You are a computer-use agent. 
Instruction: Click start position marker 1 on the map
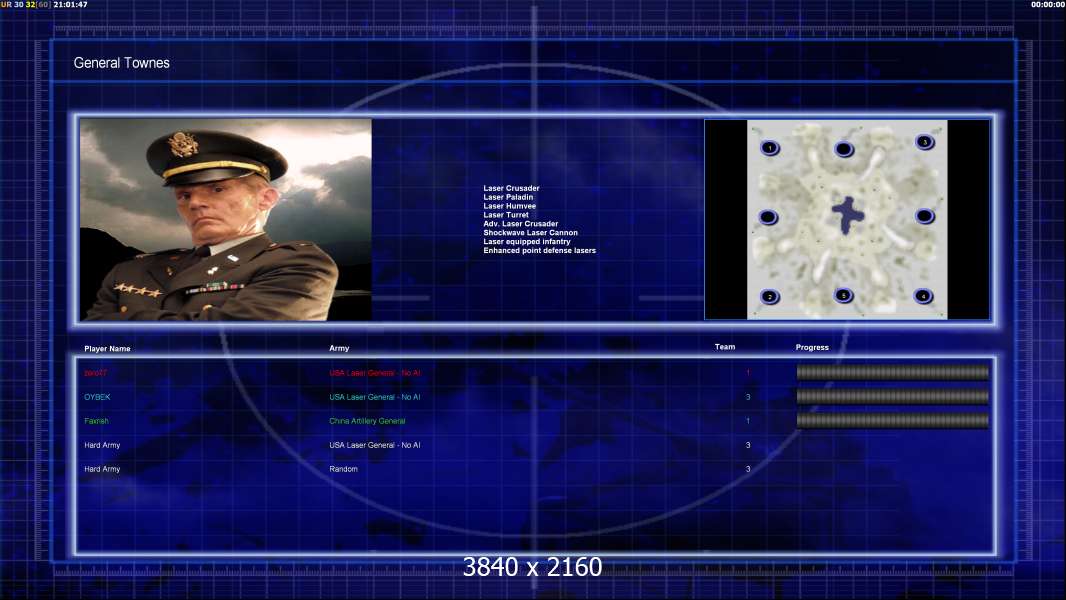(x=770, y=147)
